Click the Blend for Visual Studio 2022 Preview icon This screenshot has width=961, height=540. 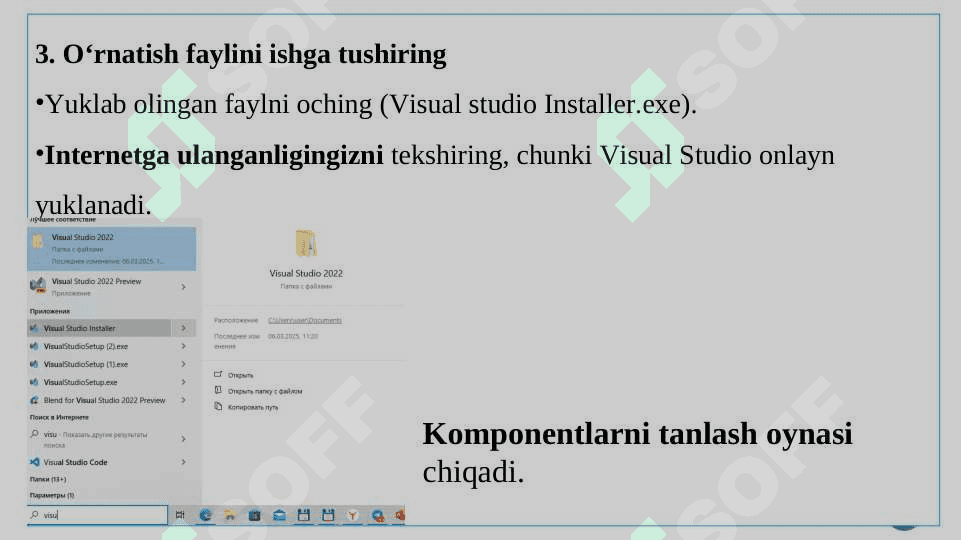(x=34, y=400)
